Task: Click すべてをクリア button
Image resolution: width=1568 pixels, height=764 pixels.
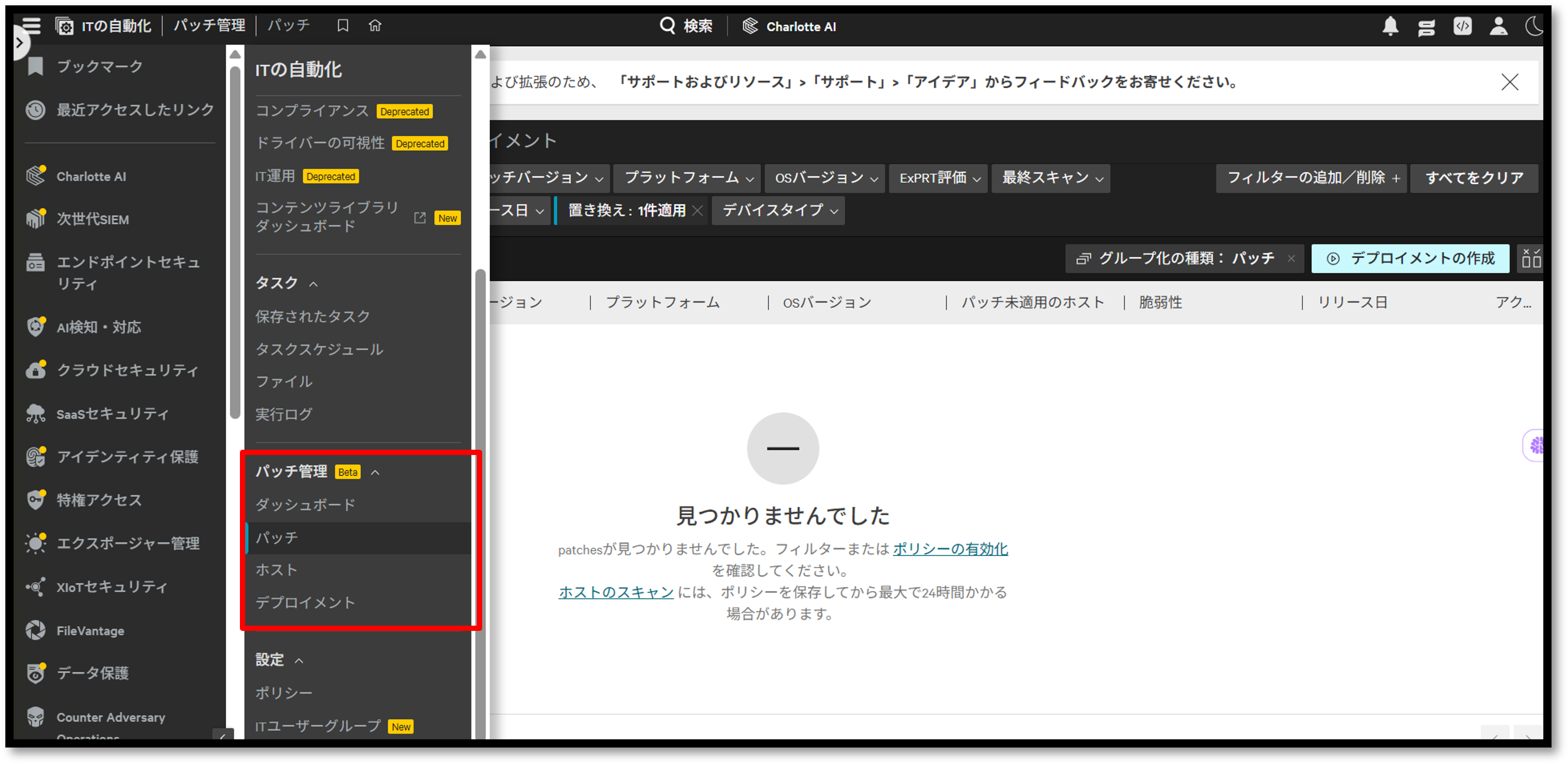Action: coord(1474,178)
